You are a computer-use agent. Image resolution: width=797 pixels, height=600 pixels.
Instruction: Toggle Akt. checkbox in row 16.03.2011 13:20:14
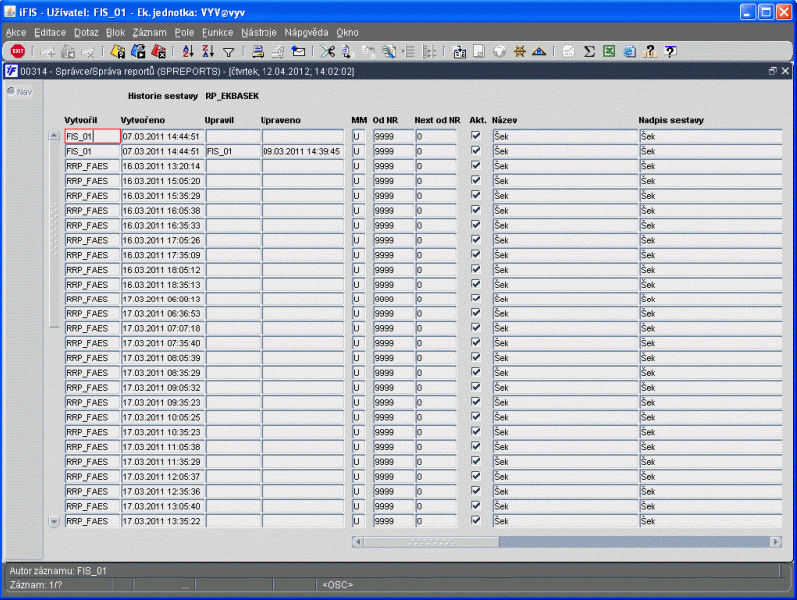point(476,165)
